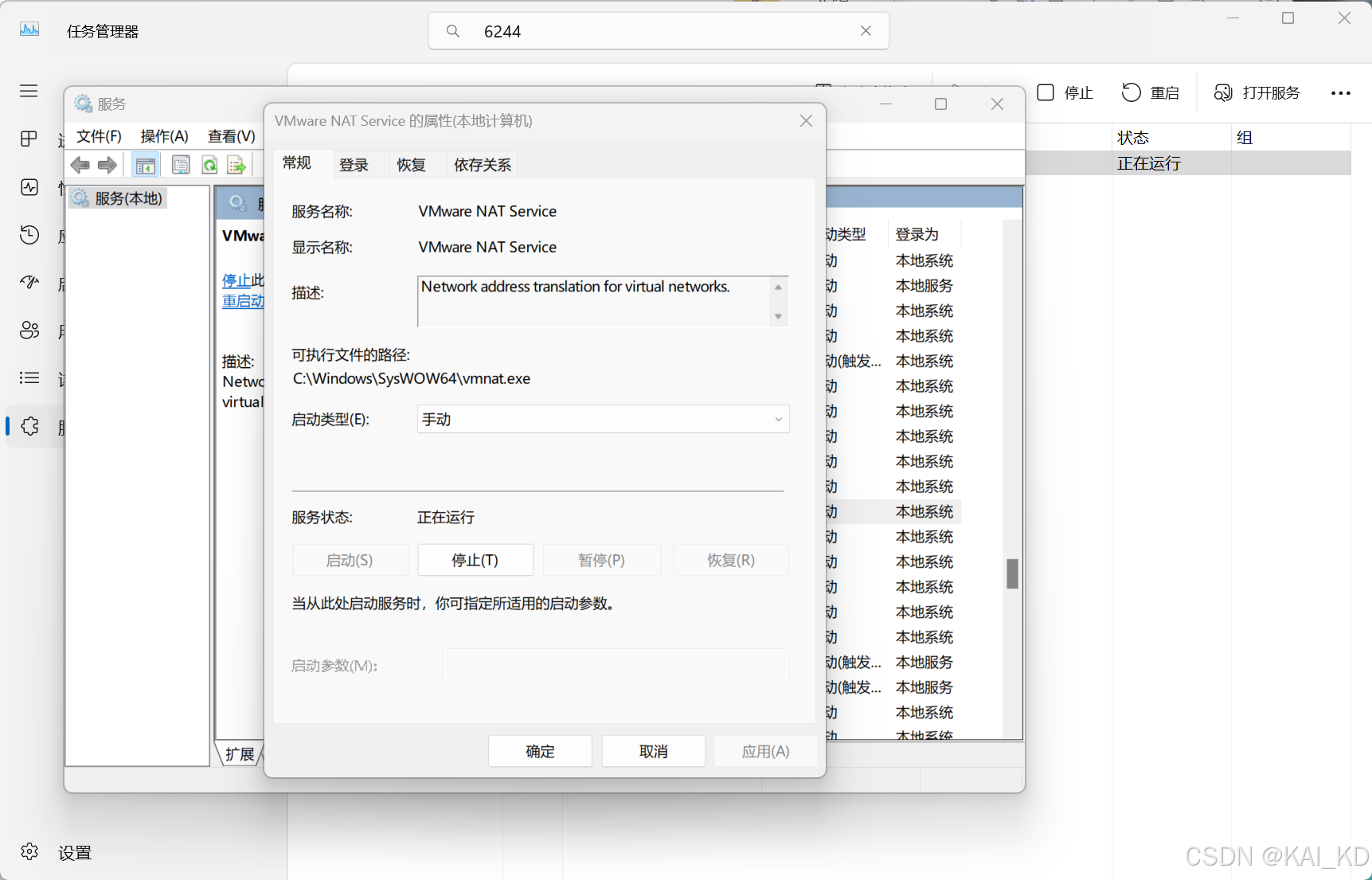Screen dimensions: 1372x880
Task: Clear the Task Manager search box text
Action: point(866,31)
